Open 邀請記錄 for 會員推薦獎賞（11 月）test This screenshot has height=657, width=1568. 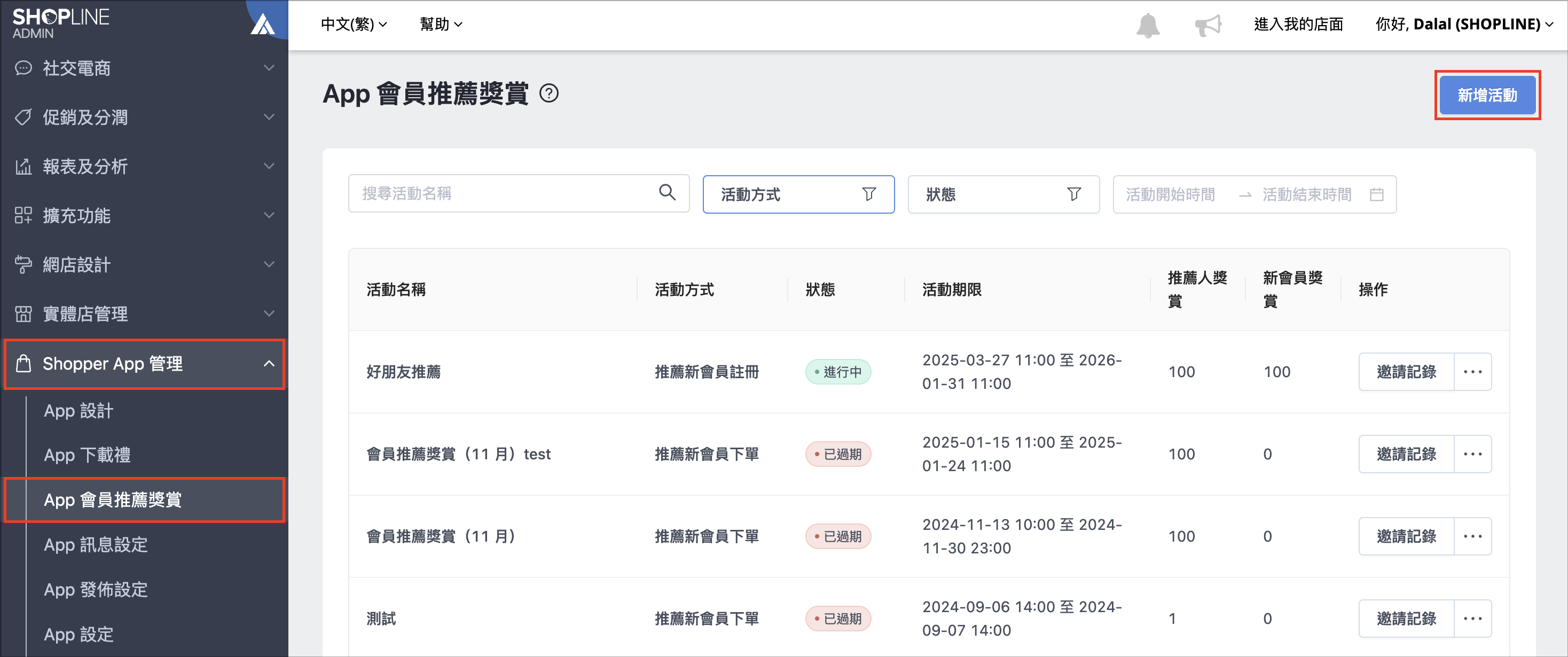pyautogui.click(x=1406, y=453)
